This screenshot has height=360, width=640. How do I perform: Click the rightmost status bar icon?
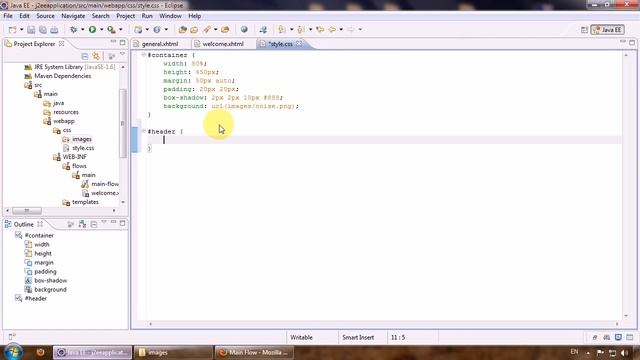click(630, 337)
